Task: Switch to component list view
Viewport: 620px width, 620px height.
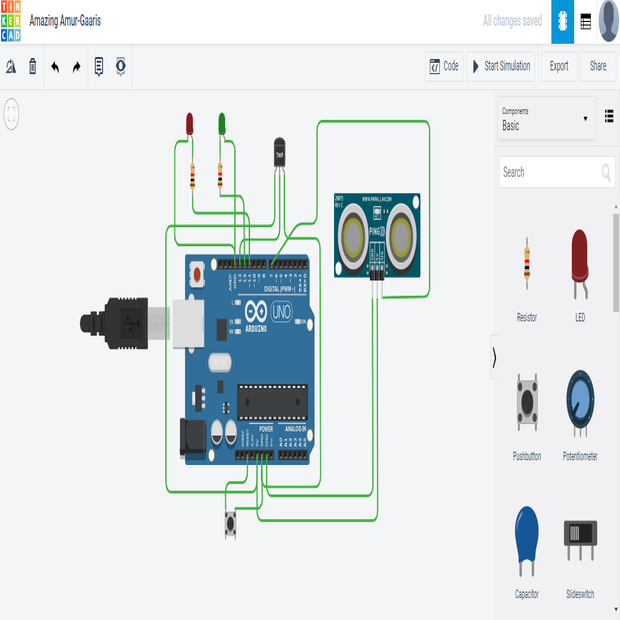Action: [586, 21]
